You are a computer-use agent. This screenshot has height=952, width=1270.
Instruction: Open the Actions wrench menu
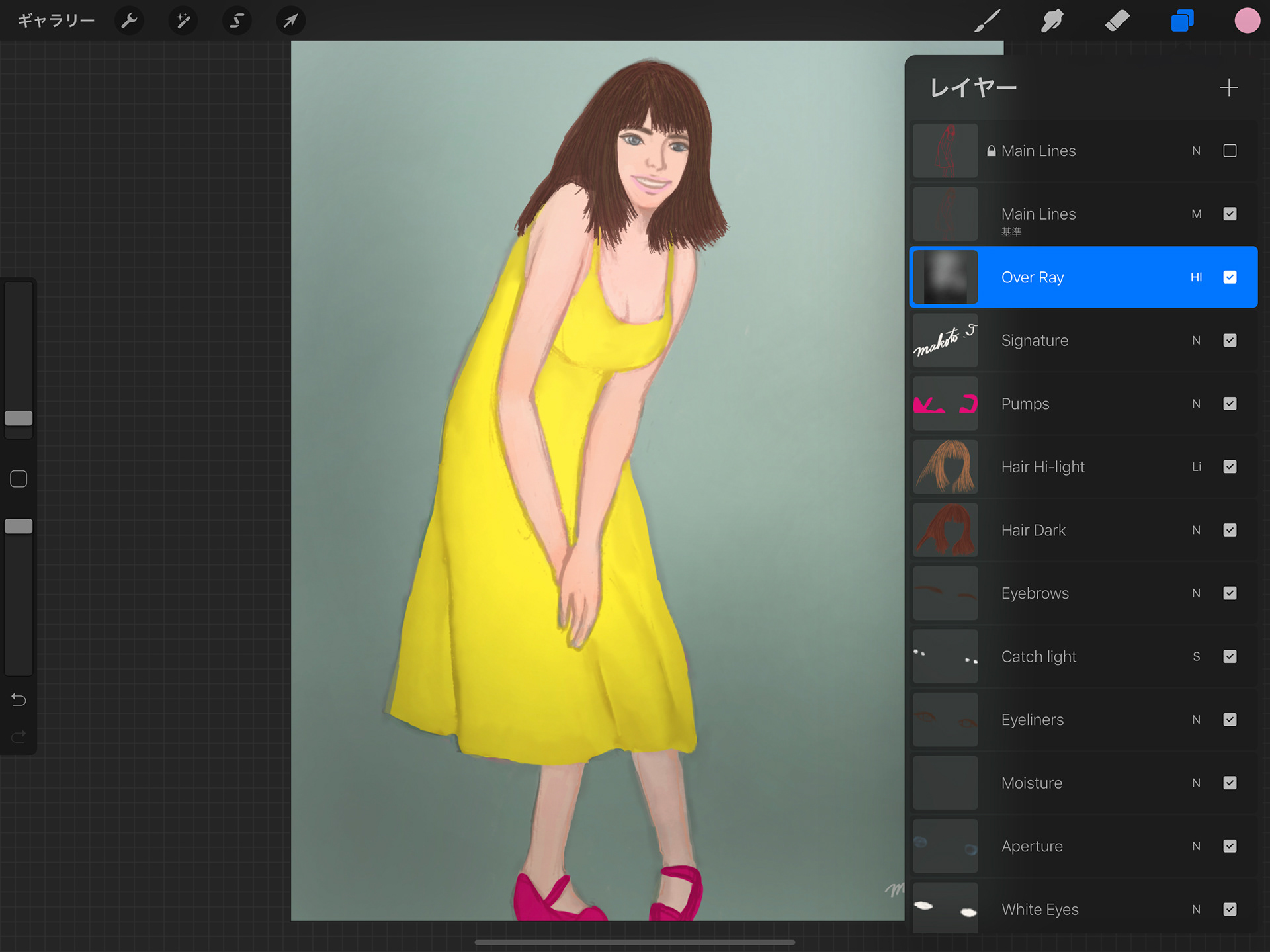[x=129, y=21]
